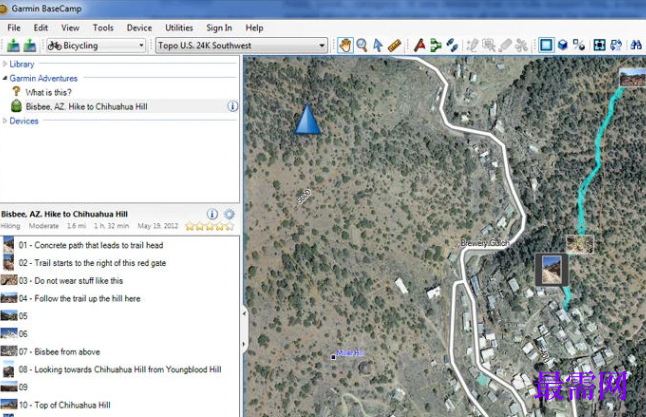Click the first send-to-device icon
Viewport: 646px width, 417px height.
[13, 45]
